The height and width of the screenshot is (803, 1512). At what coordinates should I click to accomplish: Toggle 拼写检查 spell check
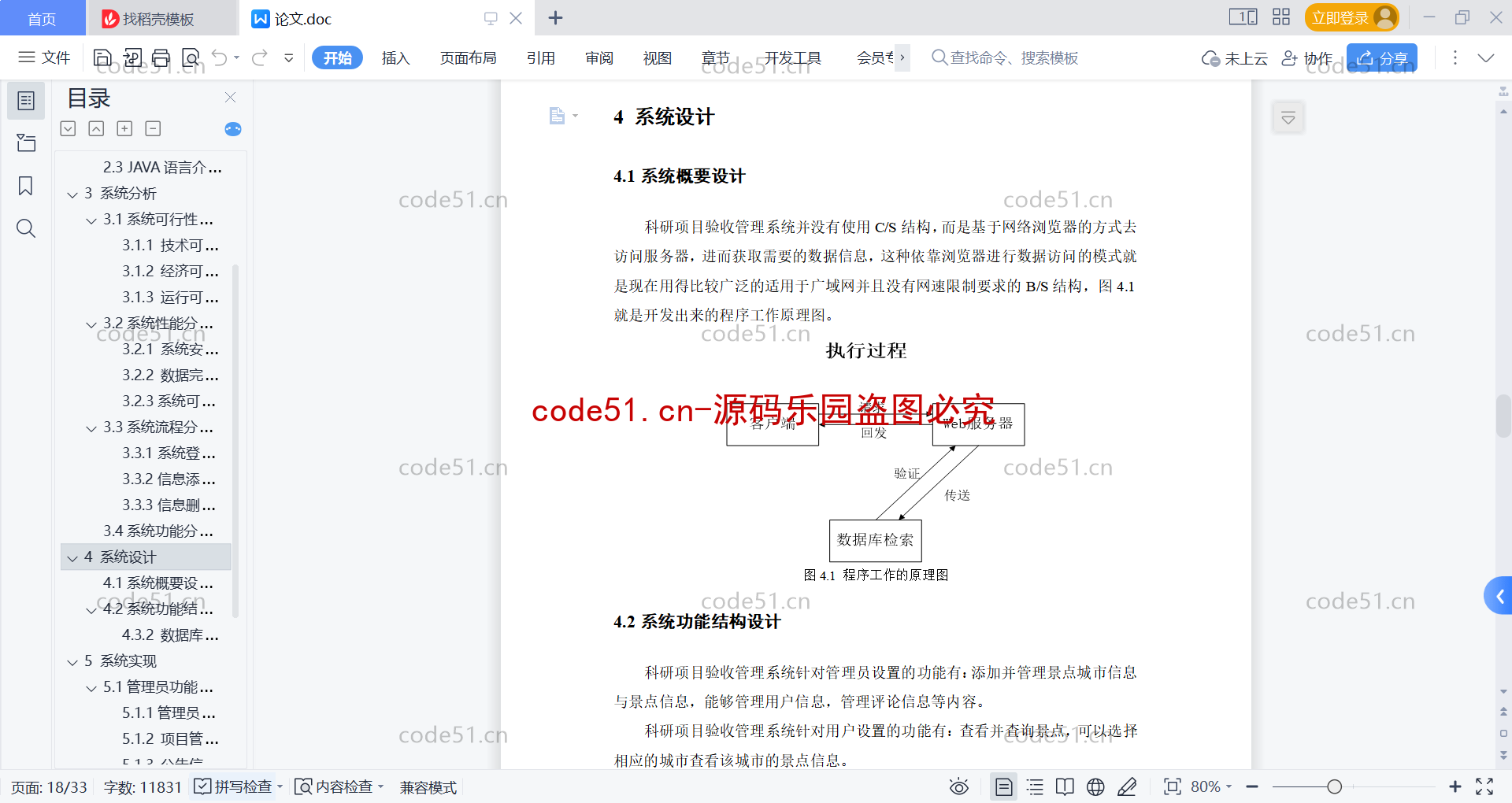pos(232,786)
